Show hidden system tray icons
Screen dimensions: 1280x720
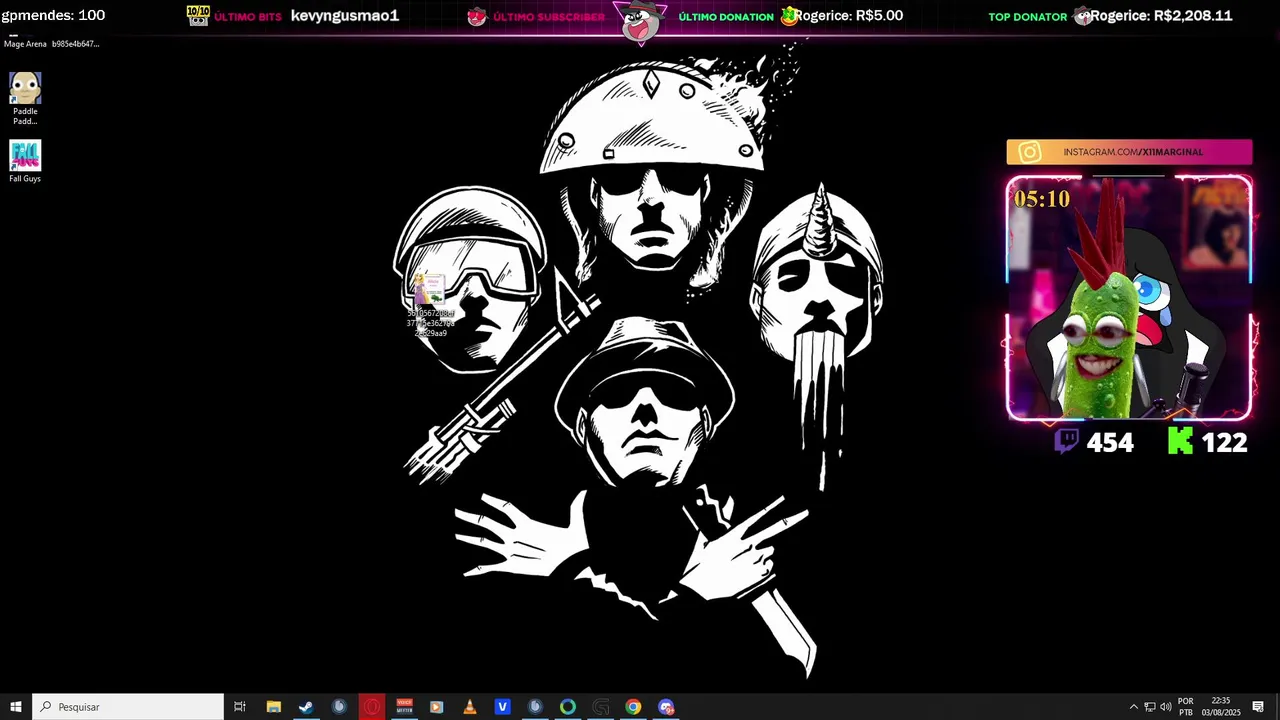pos(1133,707)
